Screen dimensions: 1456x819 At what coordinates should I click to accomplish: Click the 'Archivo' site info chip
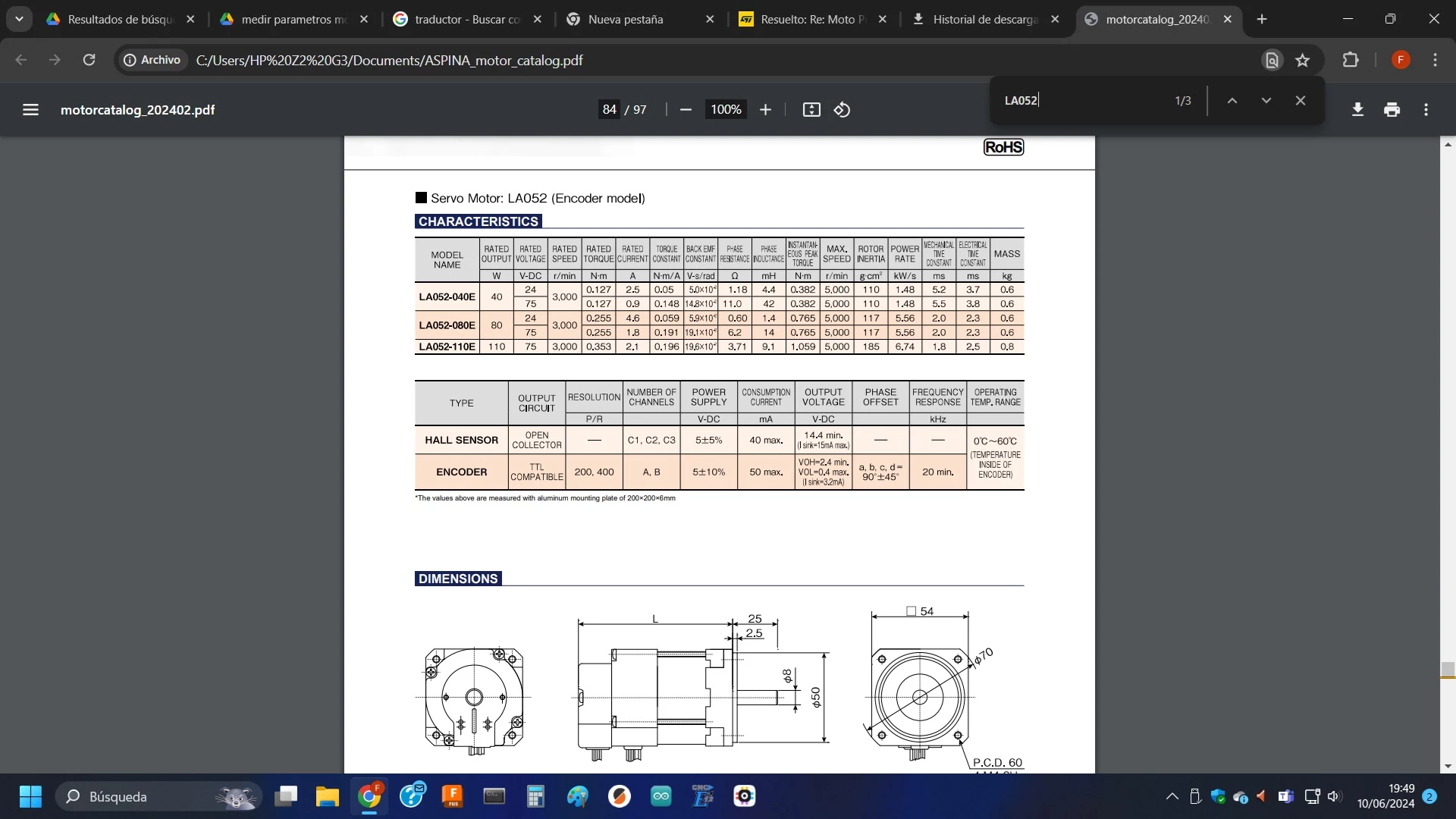click(x=152, y=60)
